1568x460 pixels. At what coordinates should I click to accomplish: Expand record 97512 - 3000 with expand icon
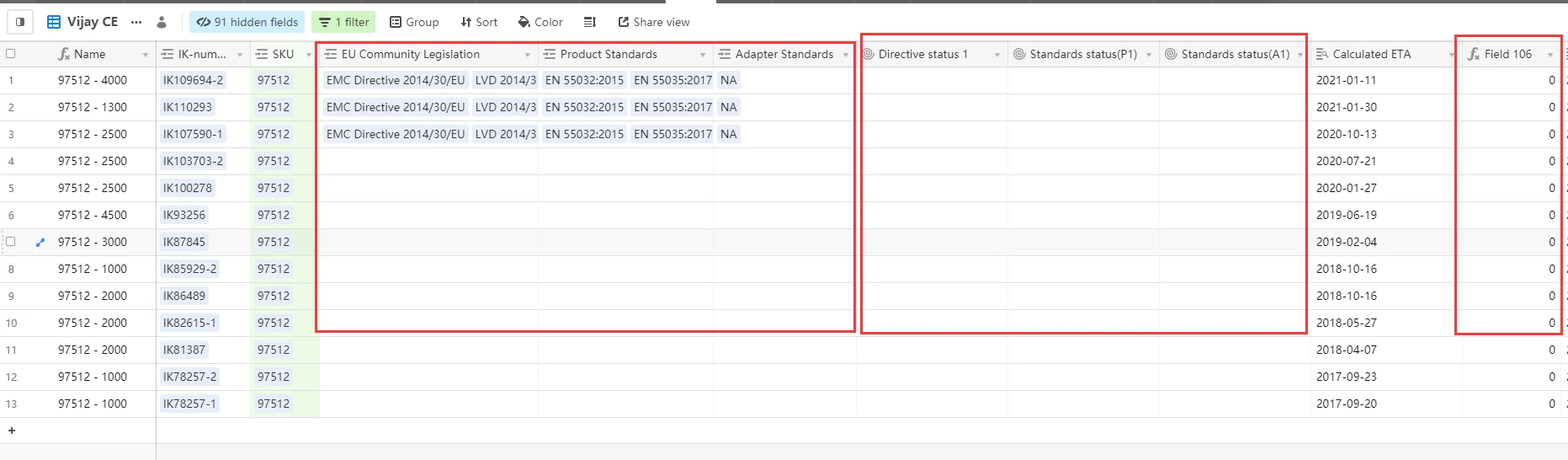coord(40,242)
